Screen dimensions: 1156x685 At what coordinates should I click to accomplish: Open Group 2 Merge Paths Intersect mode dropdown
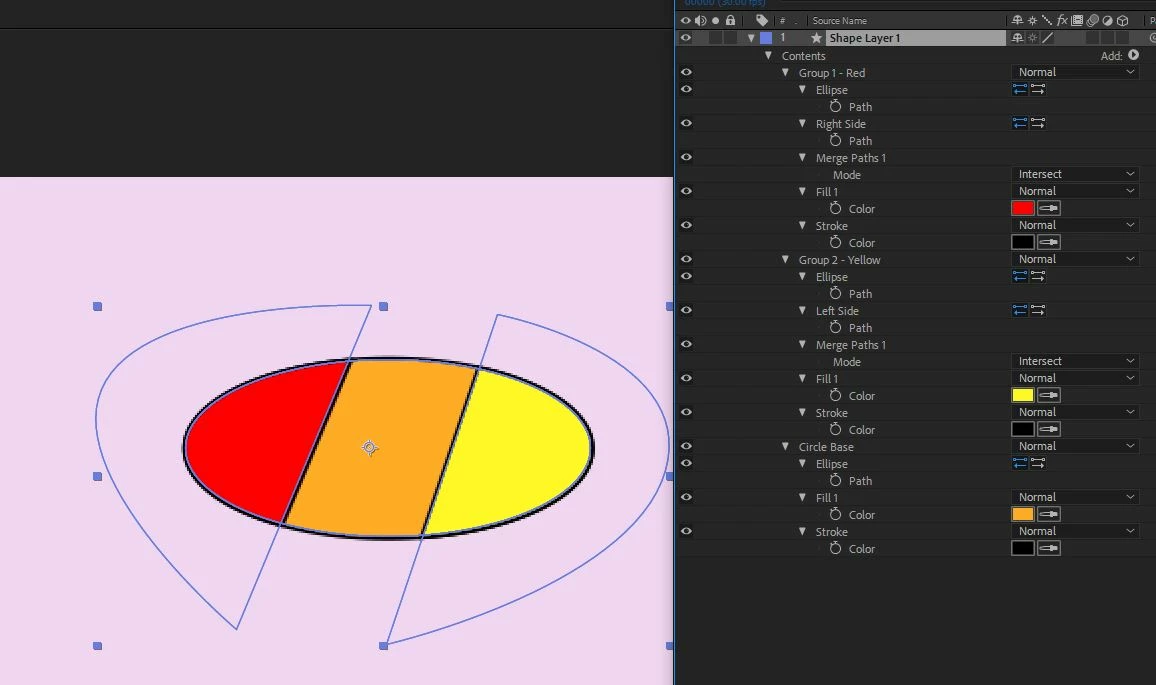1076,361
